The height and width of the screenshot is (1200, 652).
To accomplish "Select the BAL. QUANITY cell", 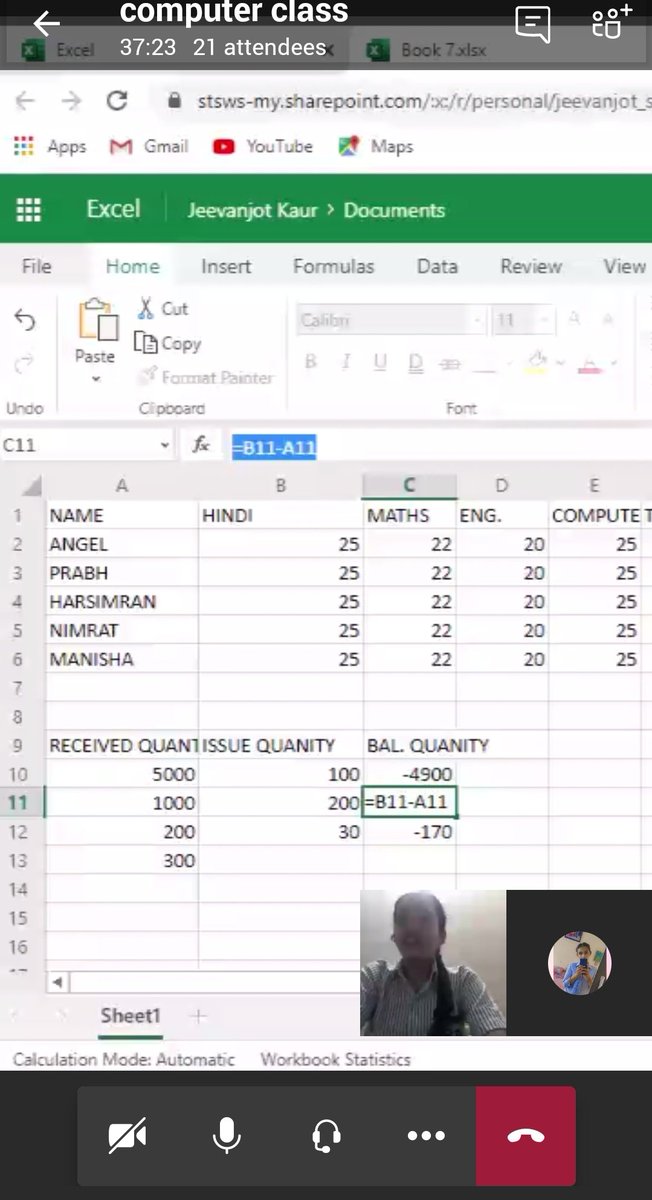I will 410,745.
